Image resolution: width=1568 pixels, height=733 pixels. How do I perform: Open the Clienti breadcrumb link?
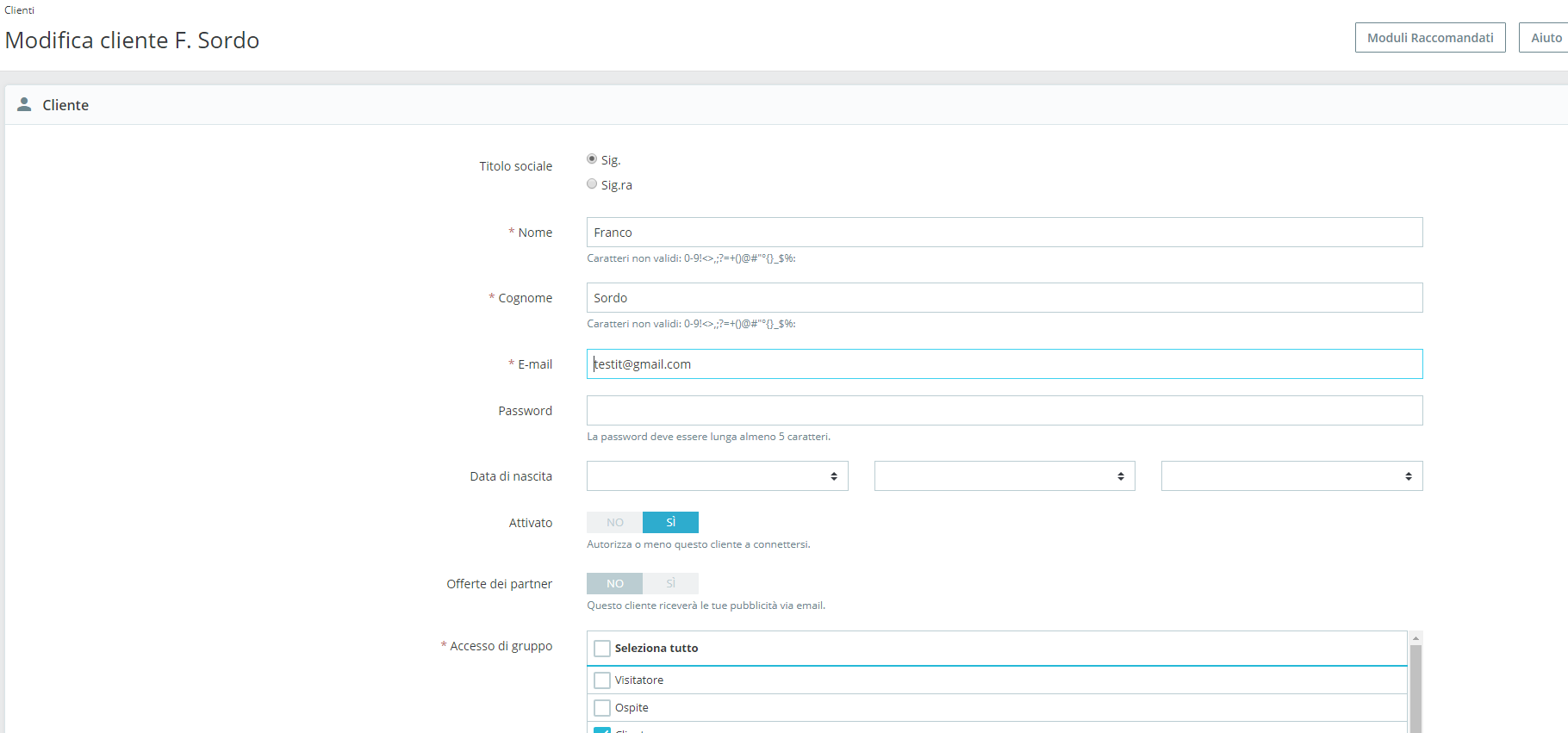click(19, 10)
